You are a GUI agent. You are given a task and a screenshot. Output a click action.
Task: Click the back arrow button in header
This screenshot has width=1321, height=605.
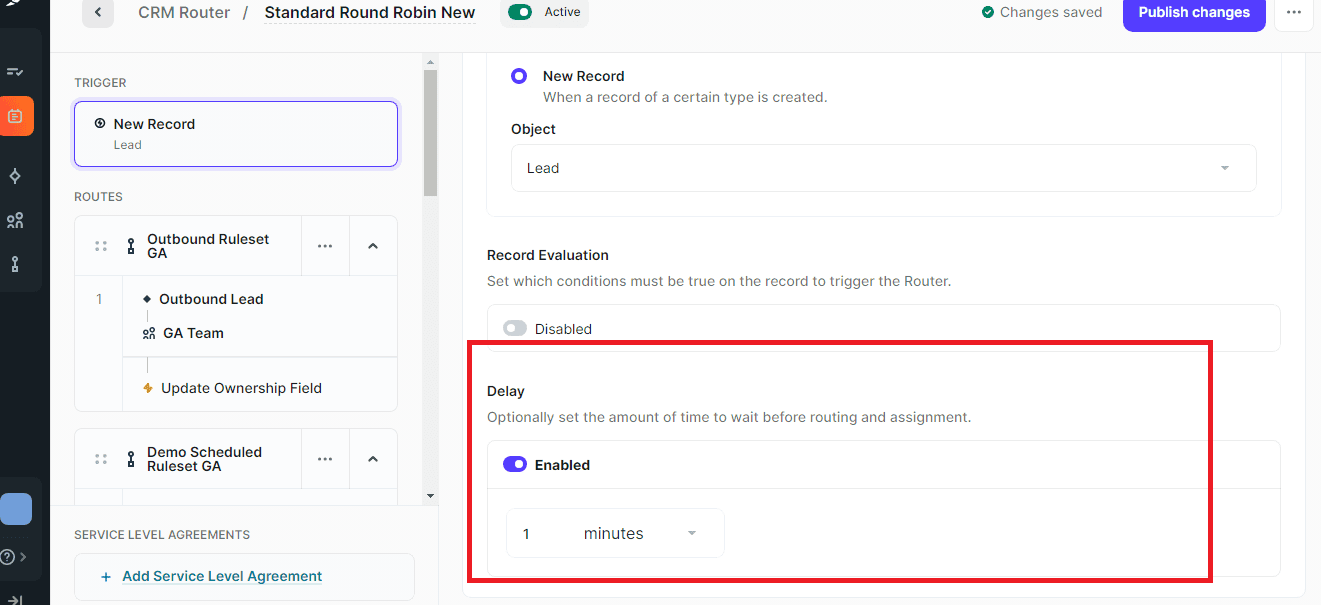[98, 13]
